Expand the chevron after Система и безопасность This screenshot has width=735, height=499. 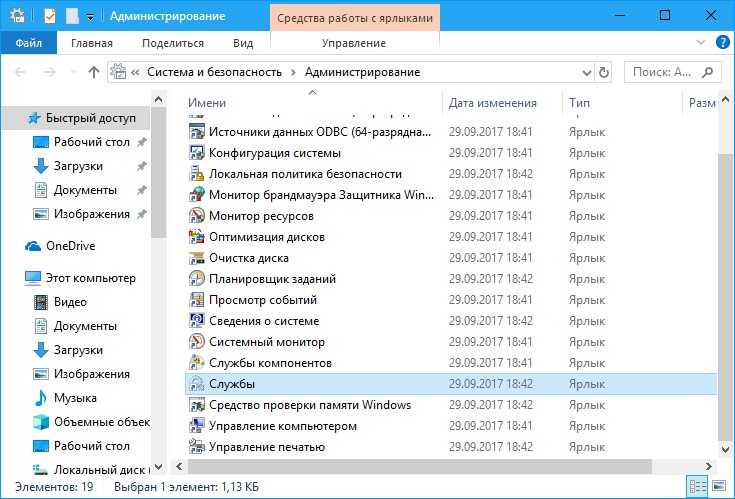pos(293,72)
